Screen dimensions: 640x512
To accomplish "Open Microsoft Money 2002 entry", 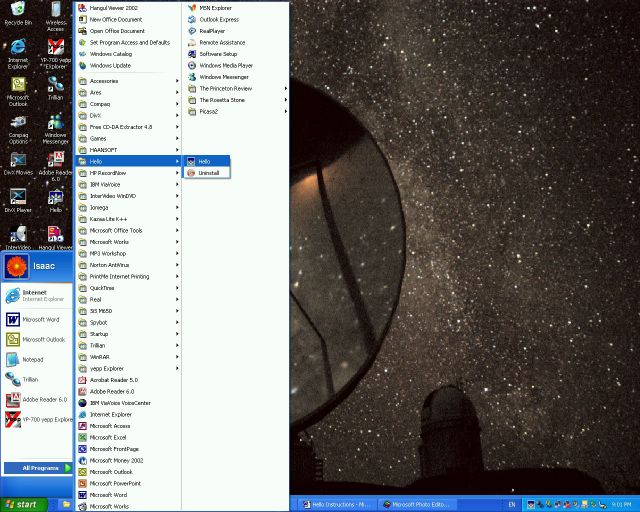I will [128, 460].
